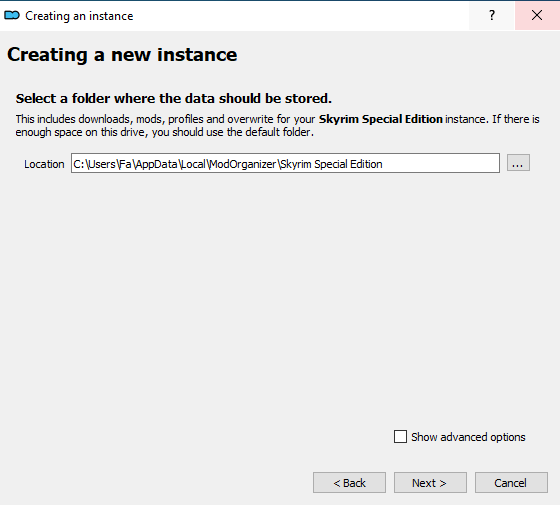560x505 pixels.
Task: Browse for a folder with the "..." button
Action: click(518, 163)
